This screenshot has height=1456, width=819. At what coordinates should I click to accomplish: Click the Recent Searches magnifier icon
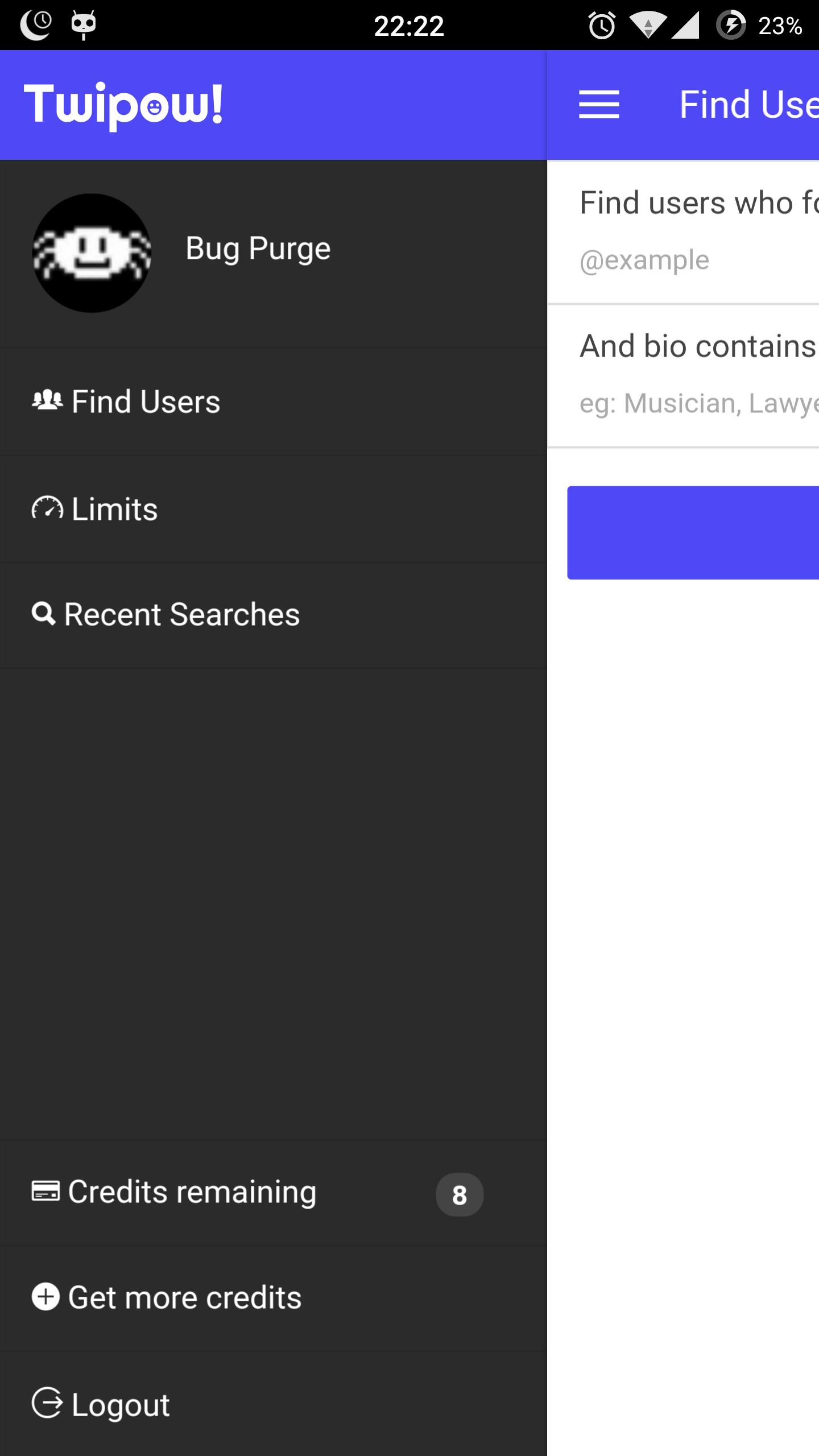pyautogui.click(x=44, y=614)
